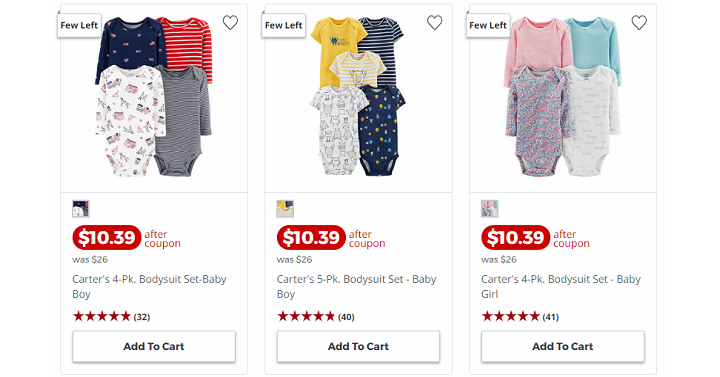Click $10.39 price on first product
The height and width of the screenshot is (377, 720).
coord(107,237)
